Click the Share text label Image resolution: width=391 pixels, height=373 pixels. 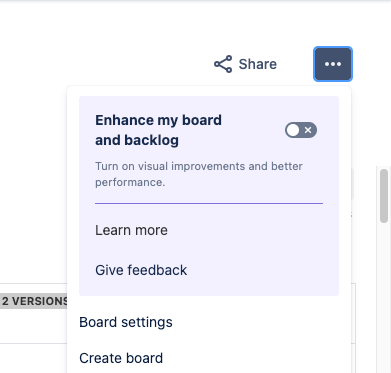[x=258, y=64]
